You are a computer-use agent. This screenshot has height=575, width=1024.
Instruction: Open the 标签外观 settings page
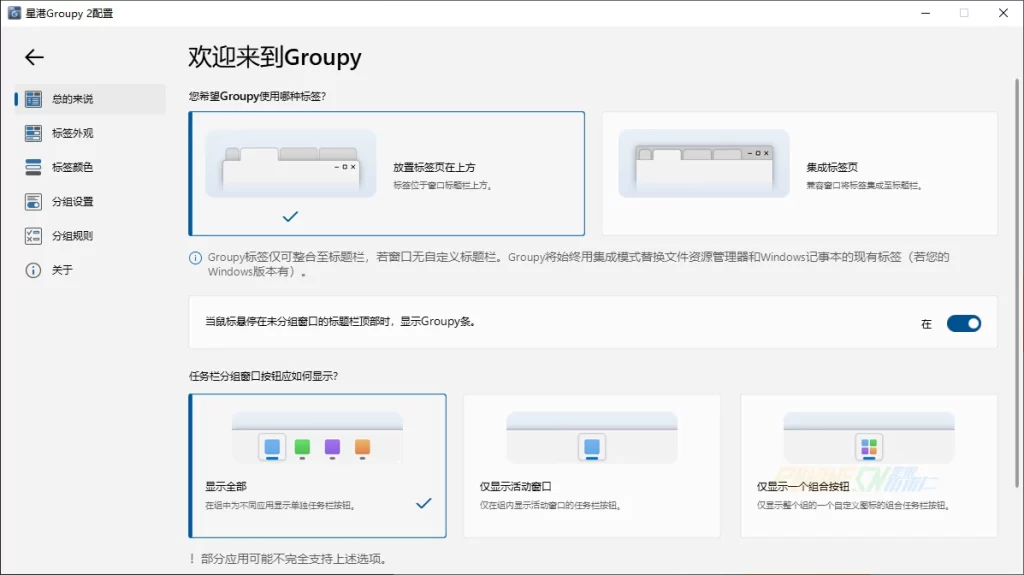point(73,133)
